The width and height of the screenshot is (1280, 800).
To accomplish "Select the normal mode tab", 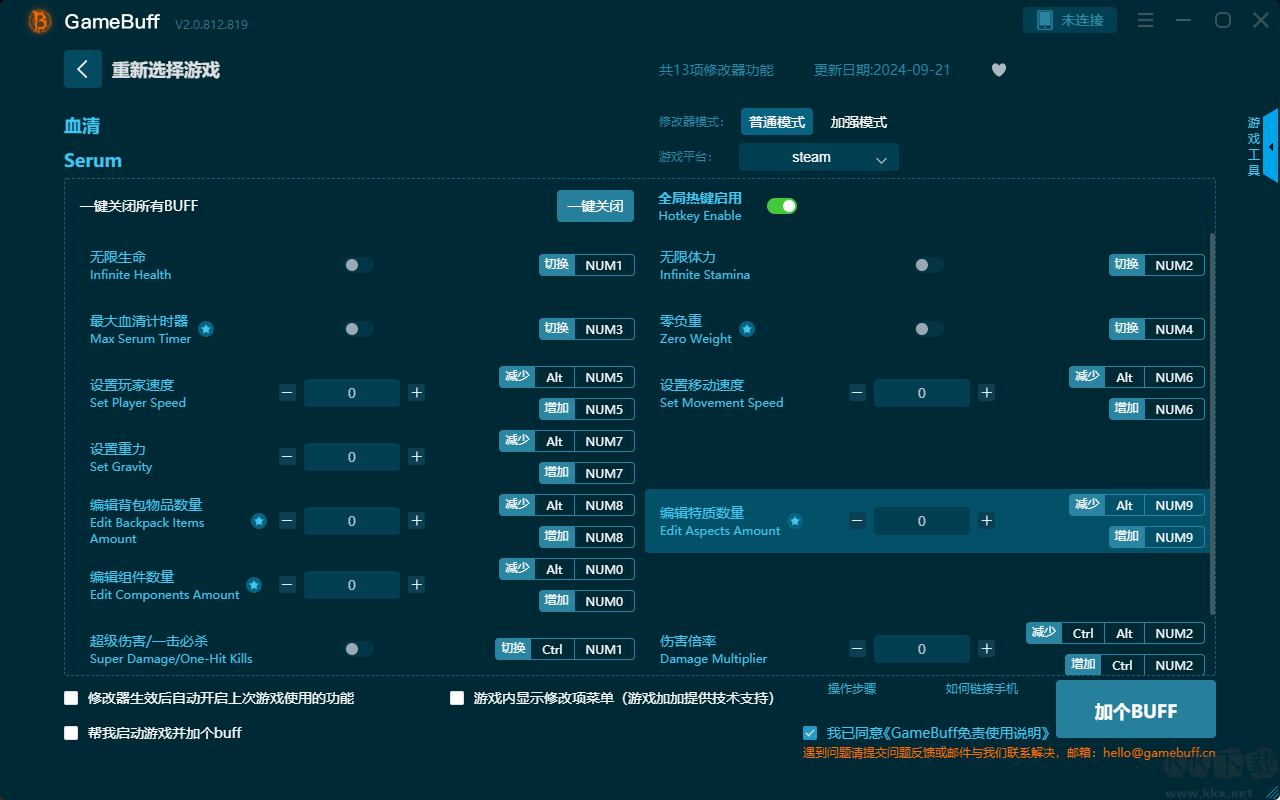I will [777, 122].
